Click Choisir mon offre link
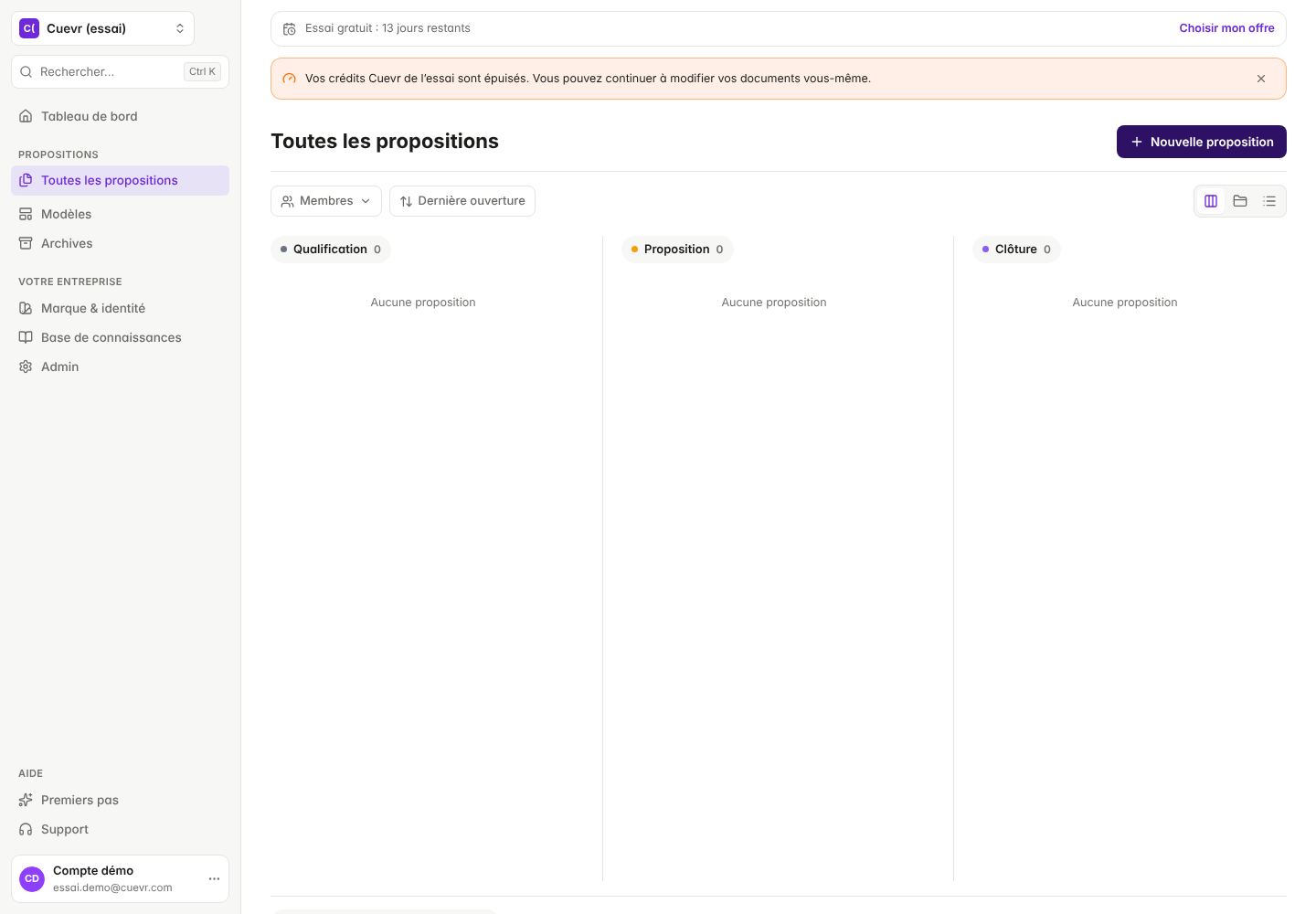The image size is (1316, 914). (1226, 28)
